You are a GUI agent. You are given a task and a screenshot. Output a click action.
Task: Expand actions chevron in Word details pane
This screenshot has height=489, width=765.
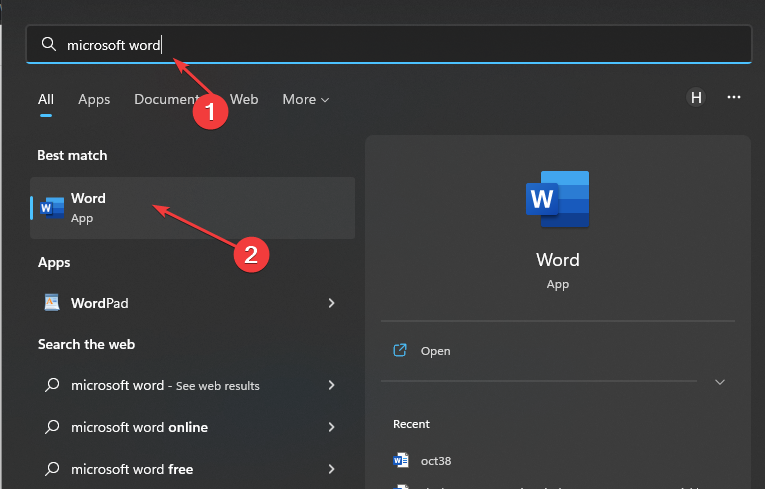(x=719, y=382)
